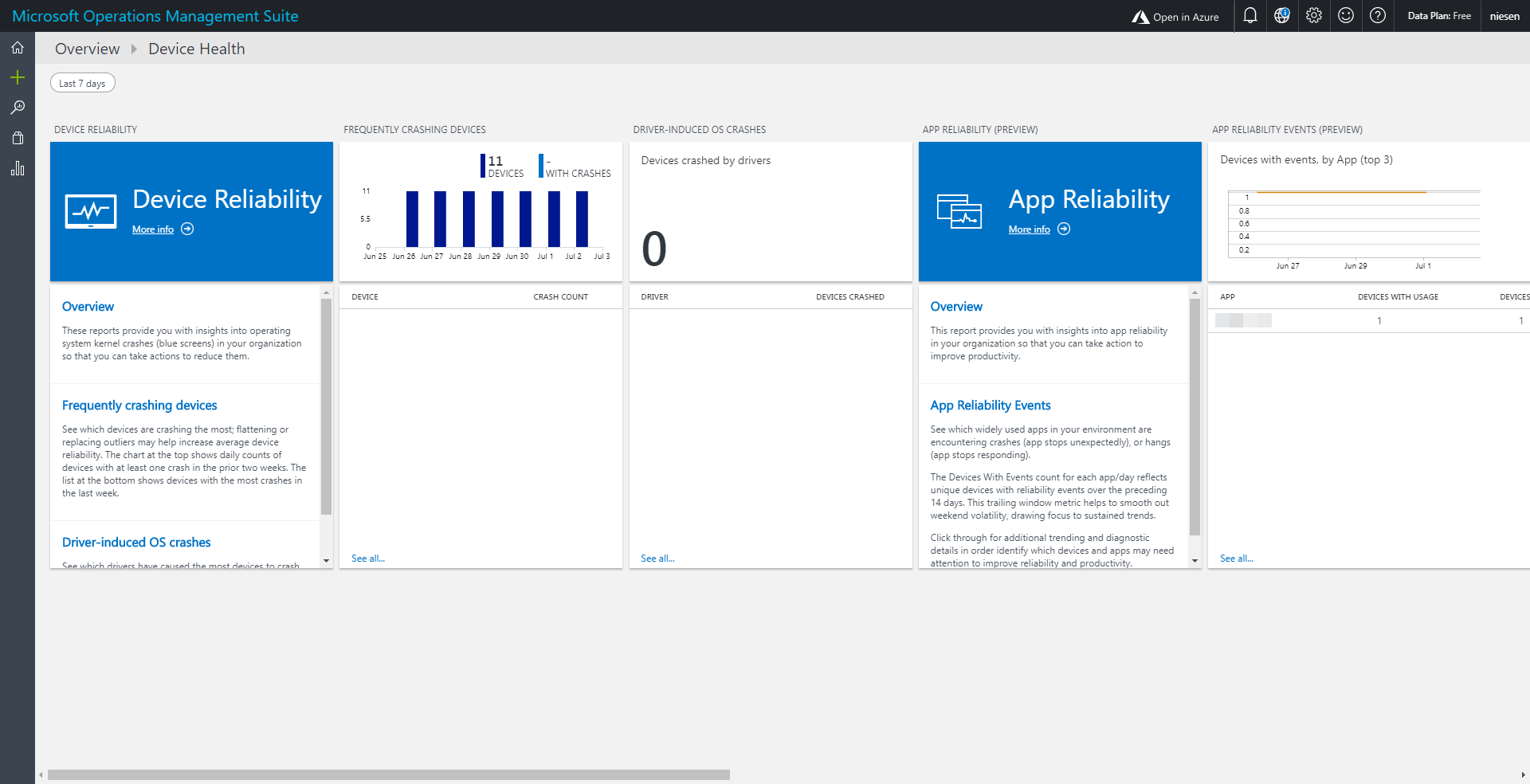Open the Home icon in sidebar
The image size is (1530, 784).
click(18, 48)
